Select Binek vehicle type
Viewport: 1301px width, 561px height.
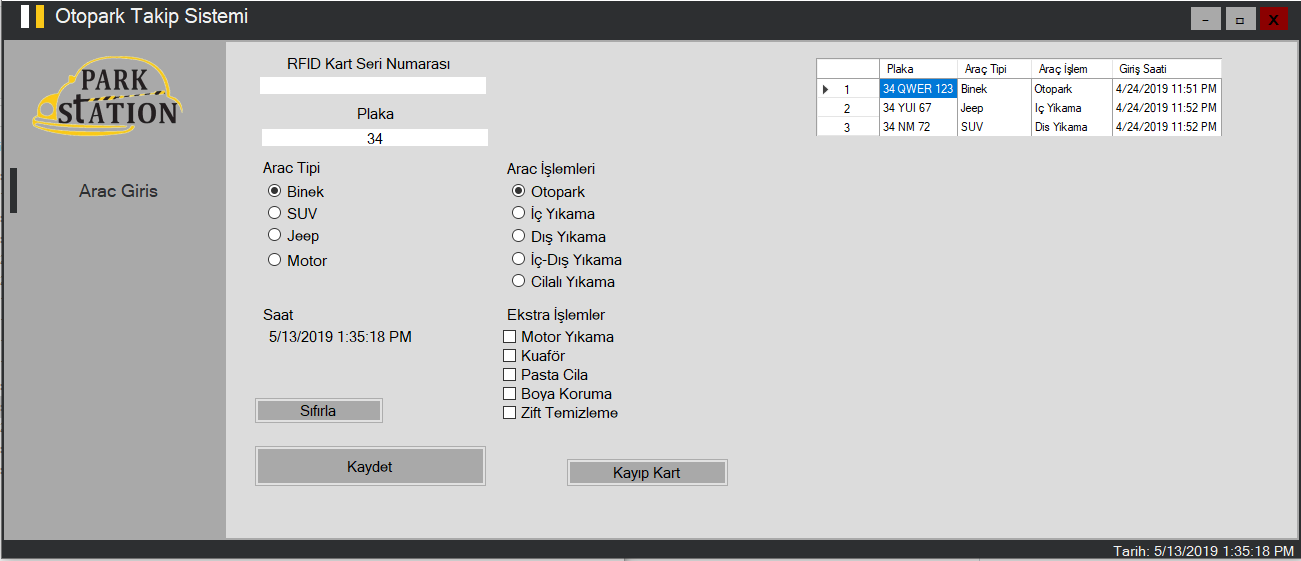click(x=296, y=191)
